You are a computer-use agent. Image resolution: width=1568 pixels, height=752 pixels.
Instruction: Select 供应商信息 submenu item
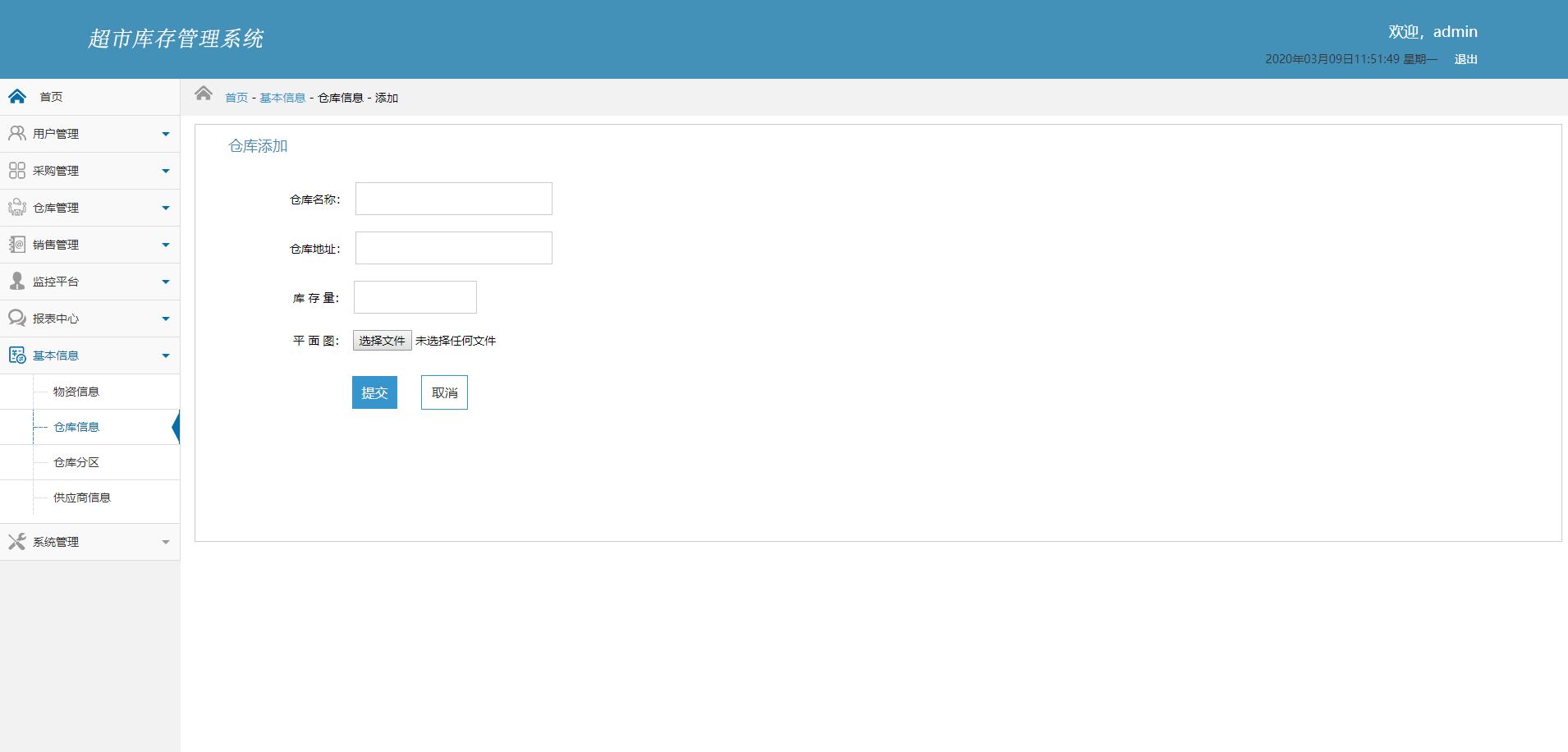(x=82, y=498)
